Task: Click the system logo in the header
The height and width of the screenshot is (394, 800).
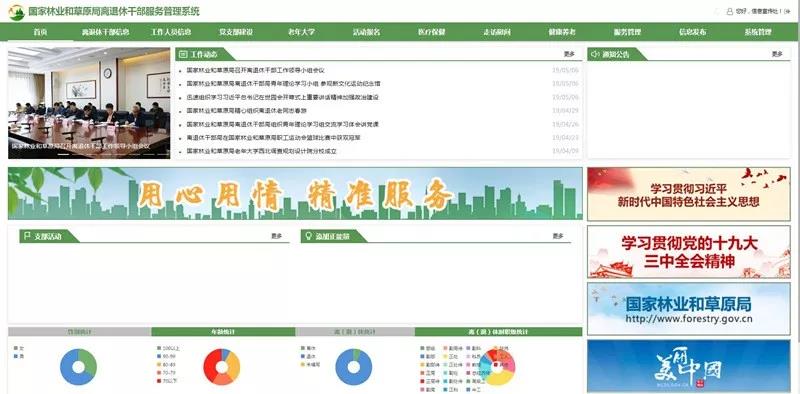Action: (x=16, y=12)
